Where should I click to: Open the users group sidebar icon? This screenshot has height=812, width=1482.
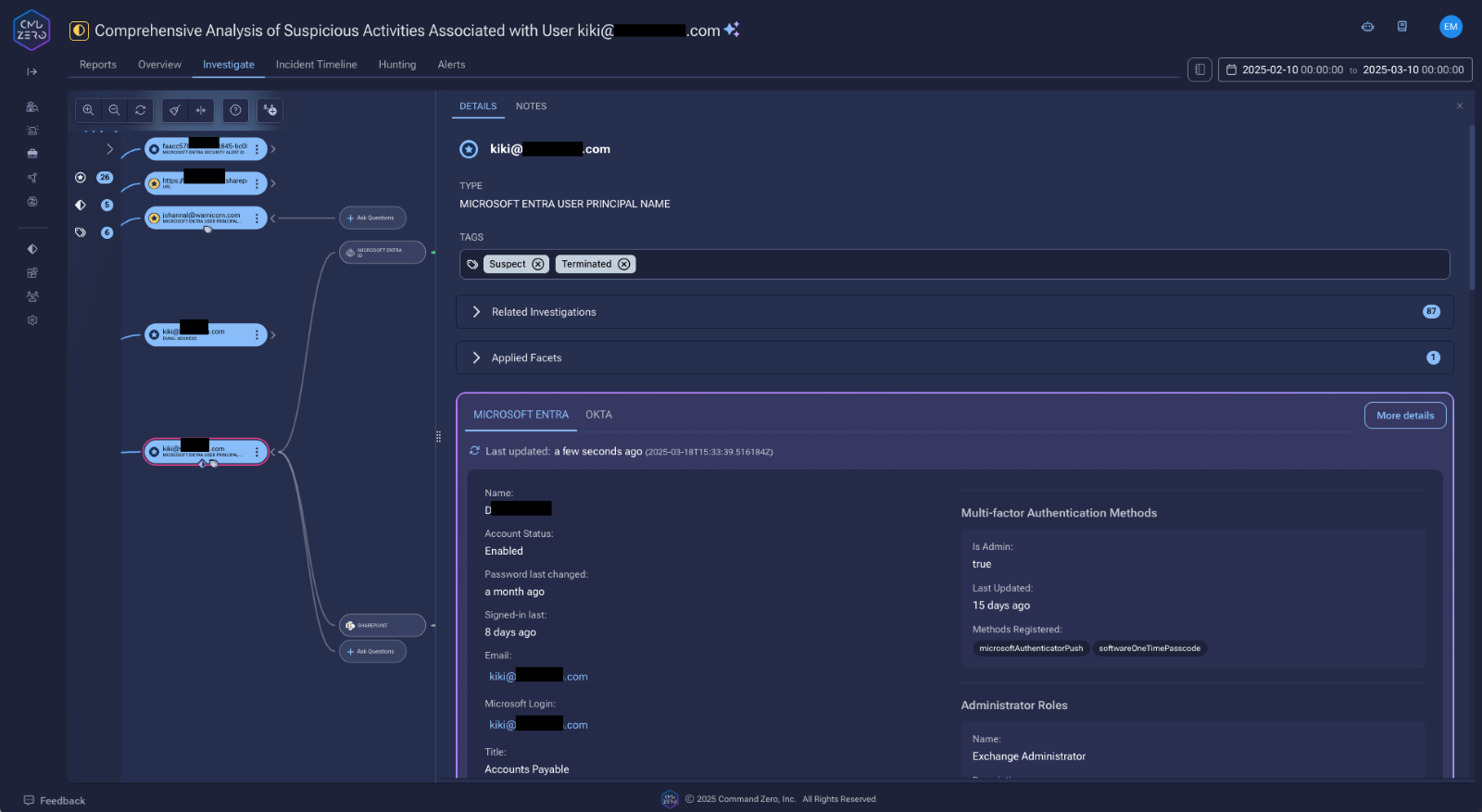[32, 296]
